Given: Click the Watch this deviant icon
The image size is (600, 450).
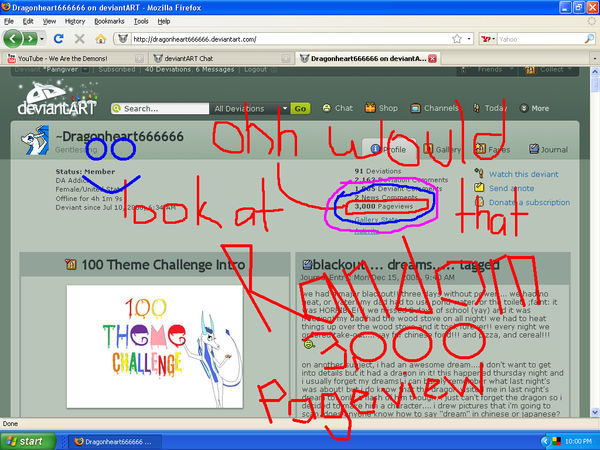Looking at the screenshot, I should click(479, 174).
